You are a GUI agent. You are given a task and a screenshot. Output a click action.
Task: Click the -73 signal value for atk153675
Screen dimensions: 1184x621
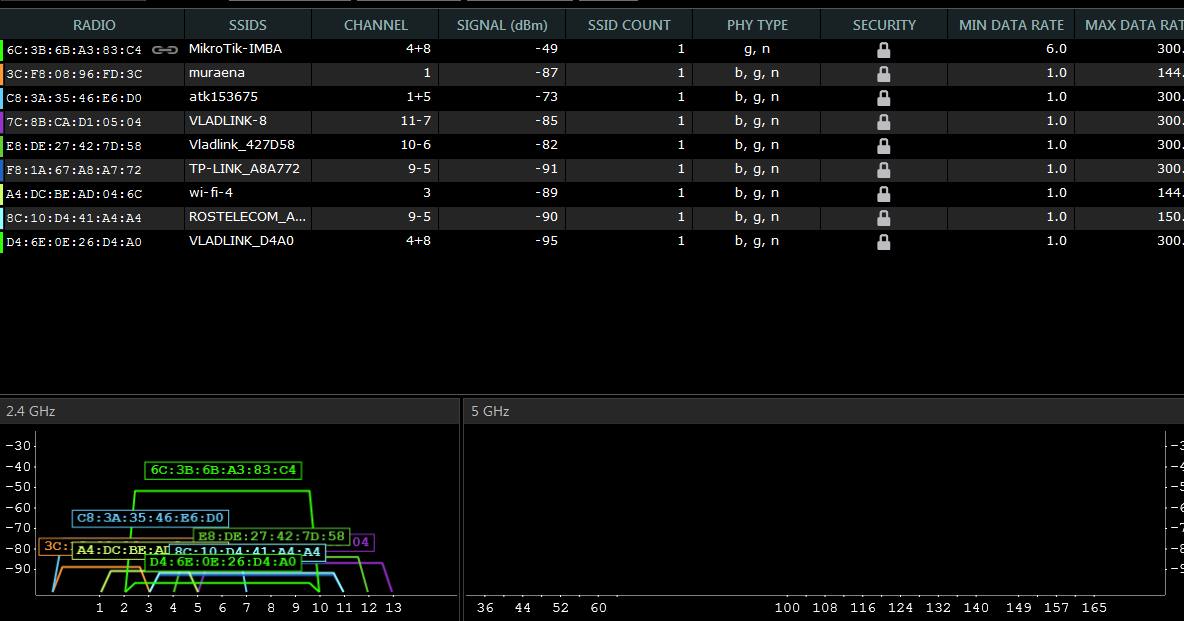click(x=546, y=97)
